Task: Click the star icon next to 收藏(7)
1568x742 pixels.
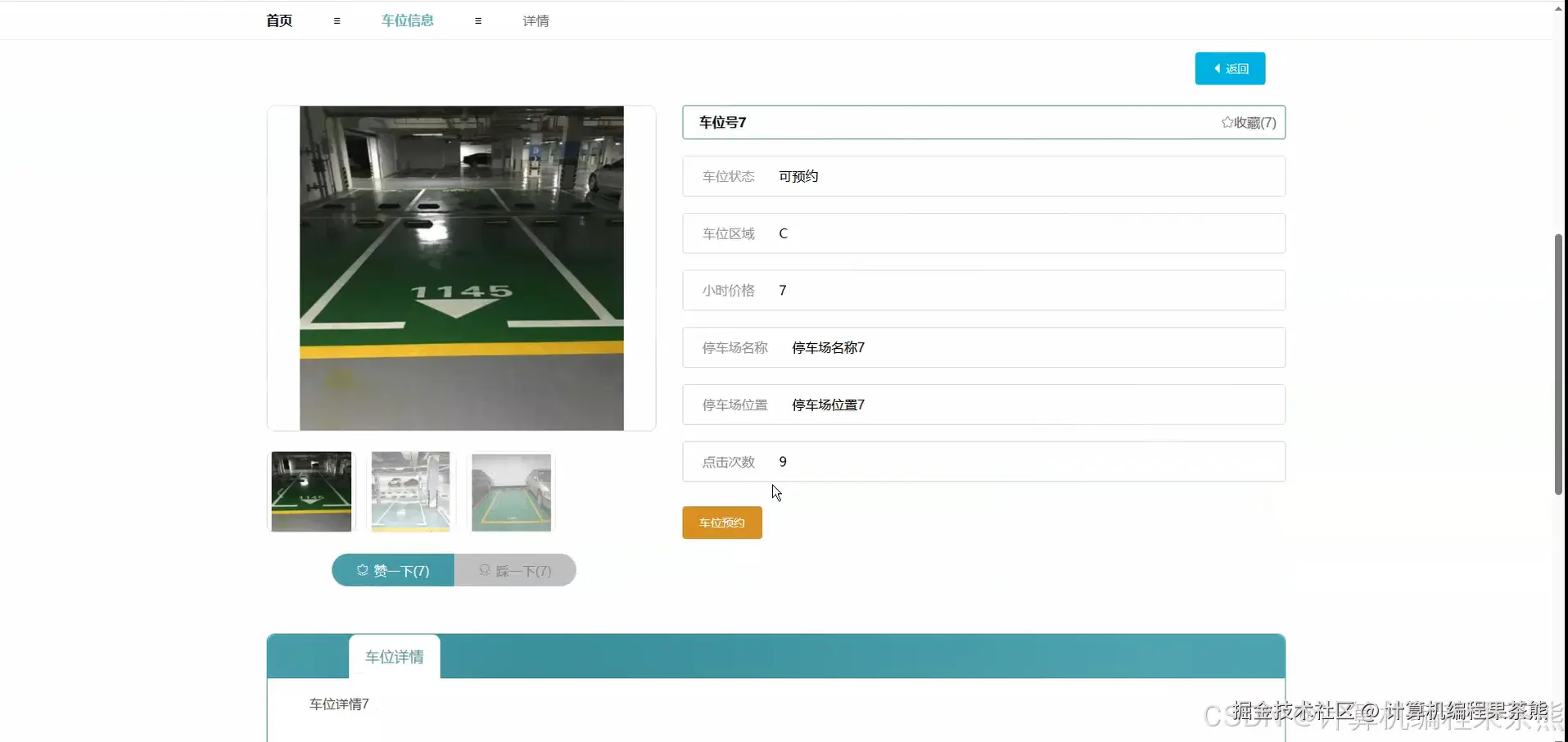Action: pos(1226,122)
